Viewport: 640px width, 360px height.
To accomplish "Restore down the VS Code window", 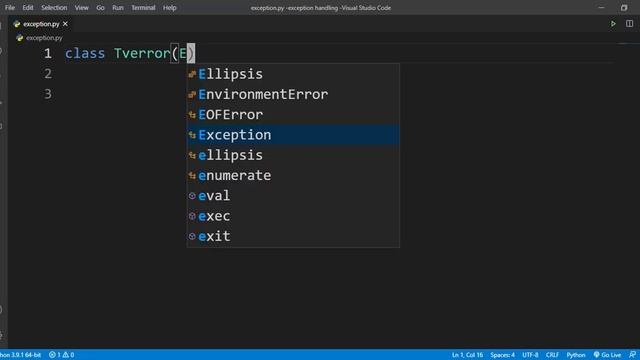I will click(624, 8).
